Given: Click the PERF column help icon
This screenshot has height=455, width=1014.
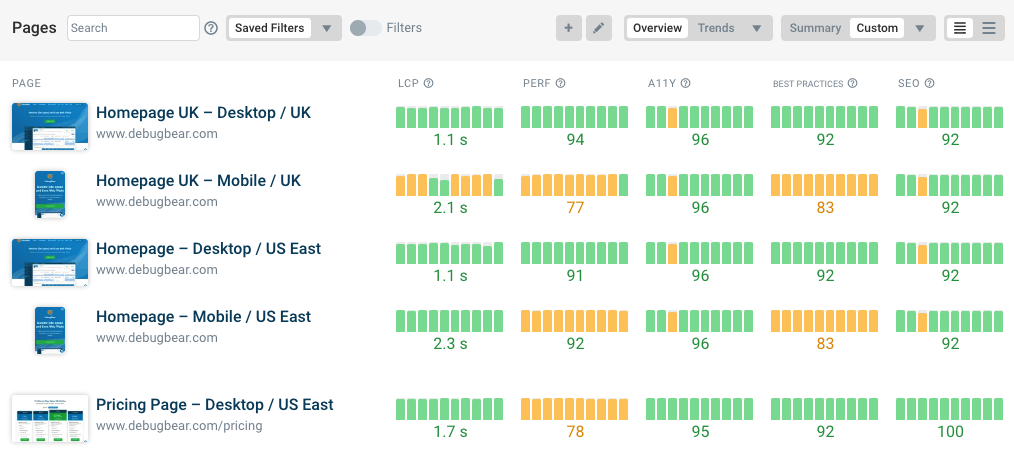Looking at the screenshot, I should [560, 84].
